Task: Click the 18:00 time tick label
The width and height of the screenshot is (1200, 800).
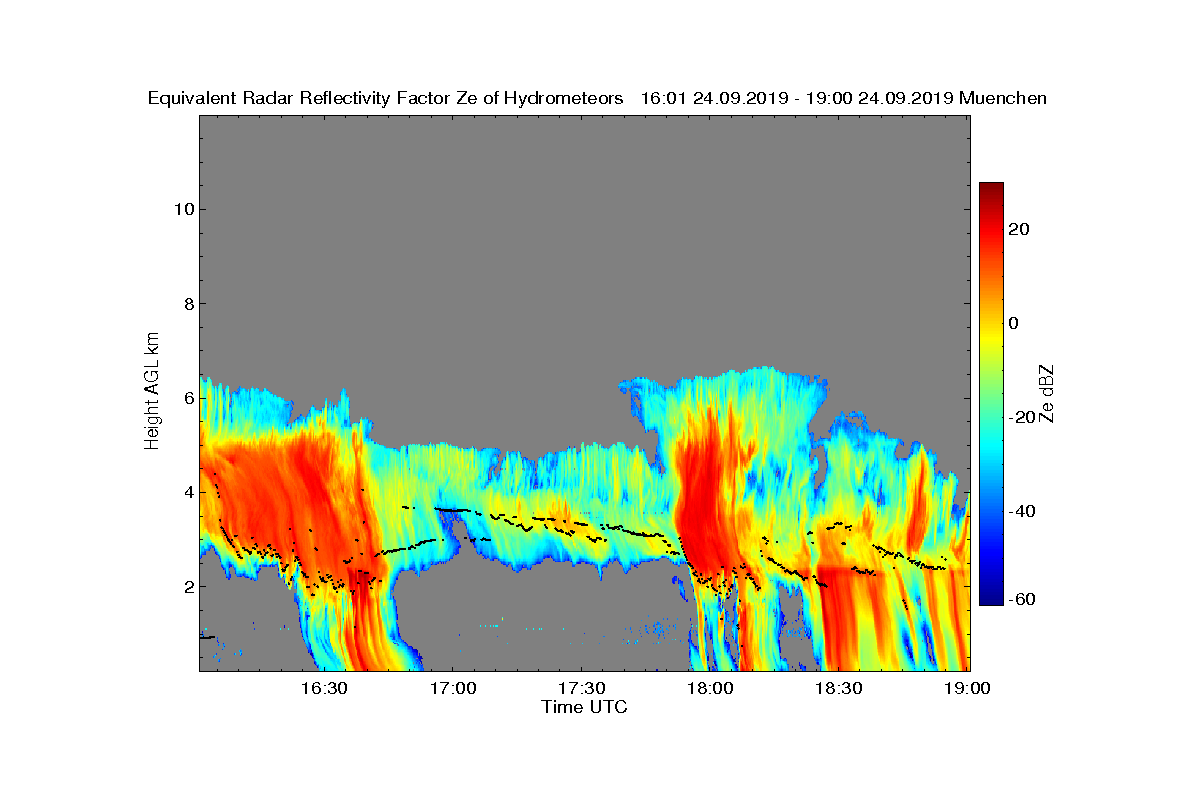Action: [x=711, y=689]
